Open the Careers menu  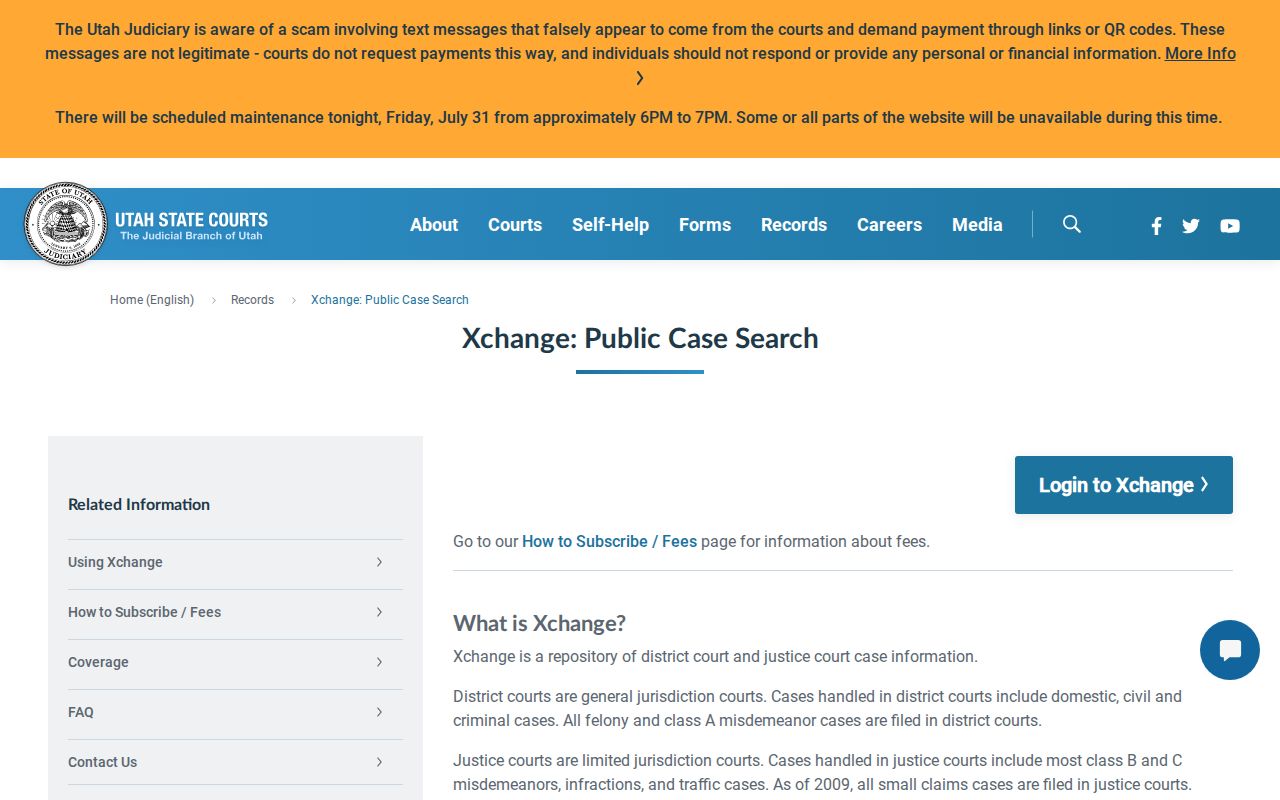click(889, 225)
